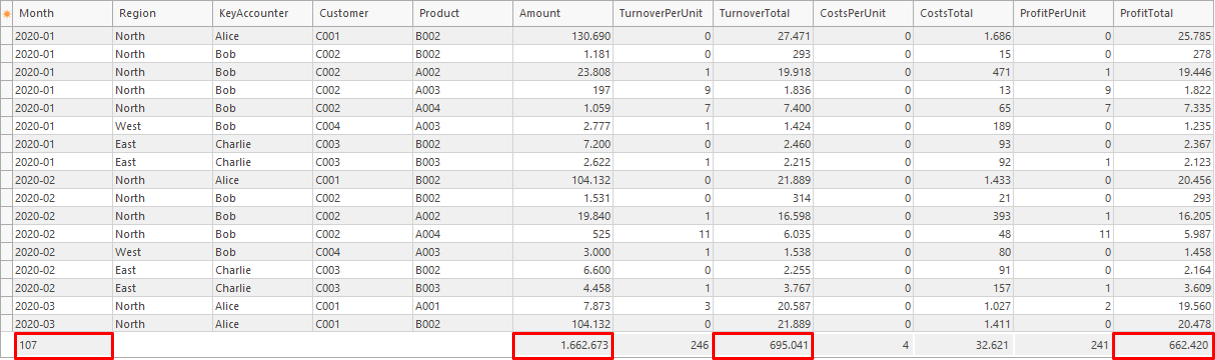Select the Amount cell 23.808
This screenshot has height=360, width=1215.
(562, 71)
